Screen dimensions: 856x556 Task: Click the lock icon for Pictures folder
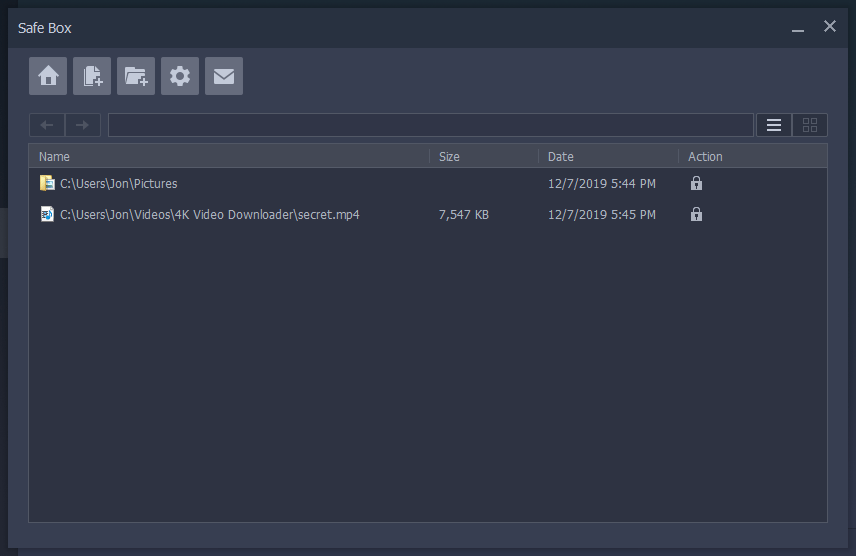[696, 183]
